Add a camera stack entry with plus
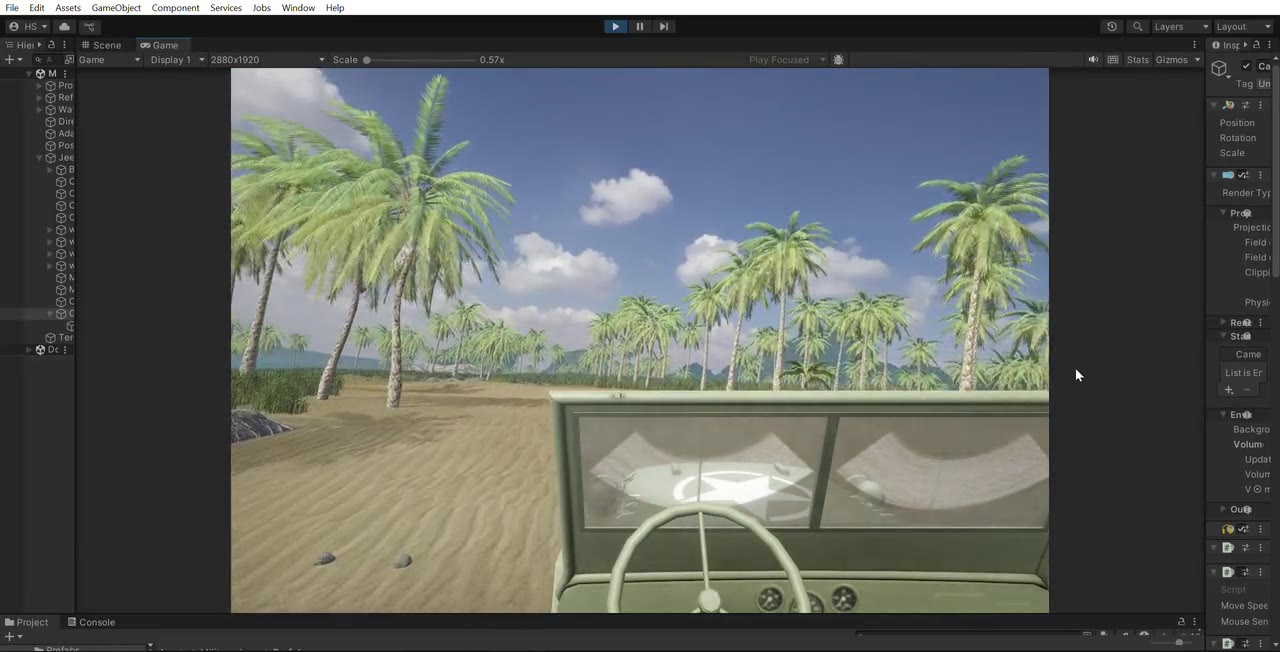 click(1229, 390)
